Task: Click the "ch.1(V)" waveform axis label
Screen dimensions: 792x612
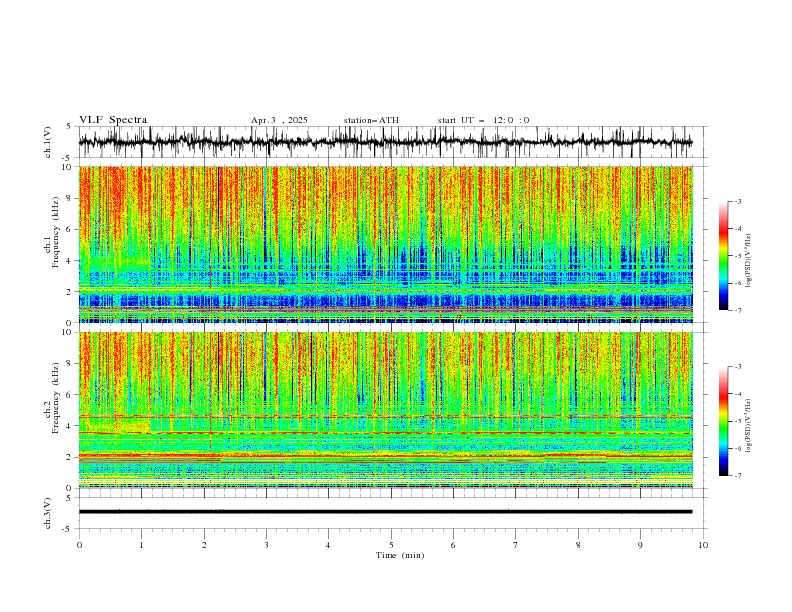Action: tap(48, 142)
